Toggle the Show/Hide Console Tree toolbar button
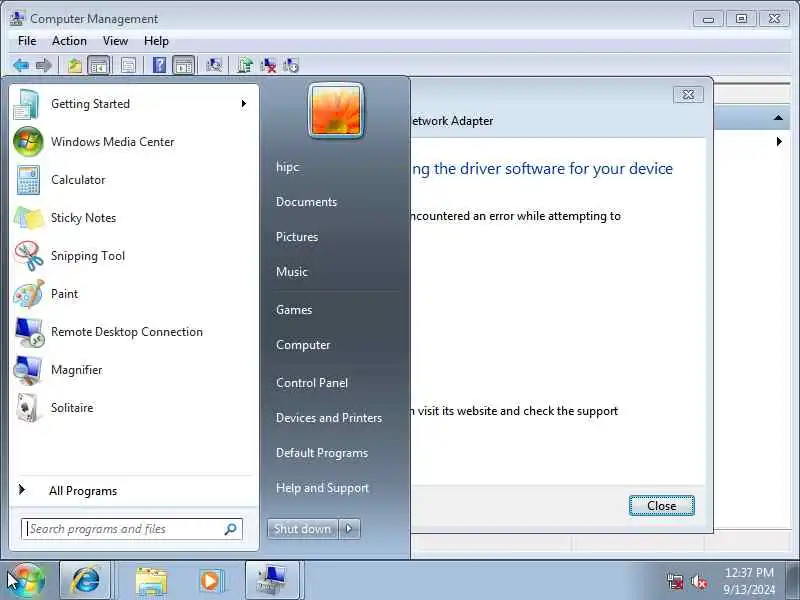800x600 pixels. click(x=98, y=65)
